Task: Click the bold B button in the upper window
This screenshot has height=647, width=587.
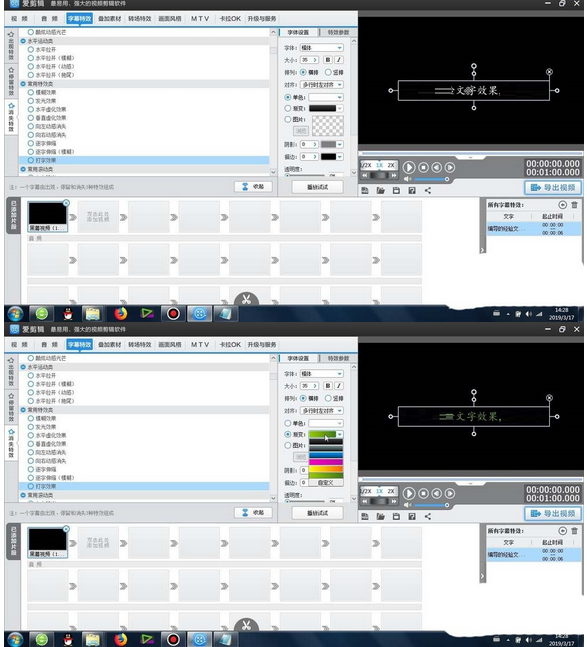Action: (328, 60)
